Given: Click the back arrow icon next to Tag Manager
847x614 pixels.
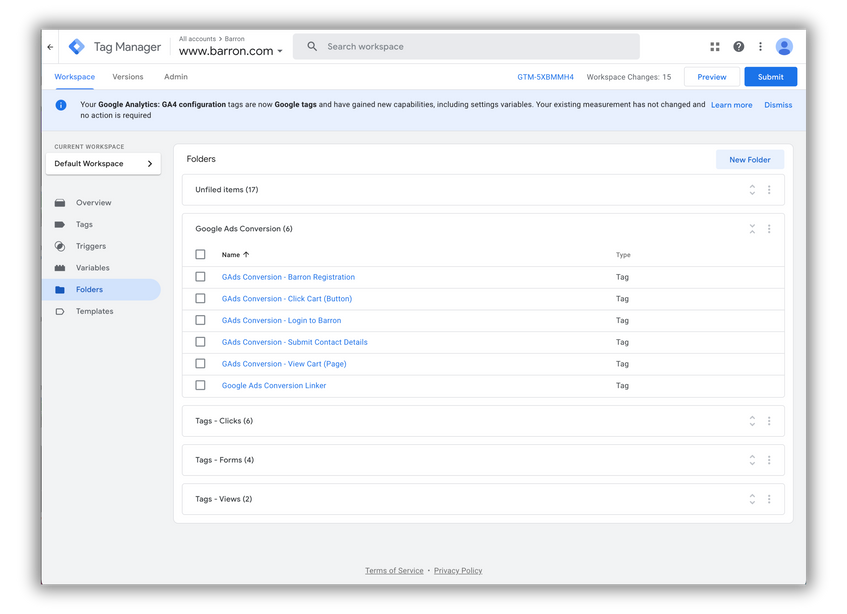Looking at the screenshot, I should pyautogui.click(x=50, y=47).
